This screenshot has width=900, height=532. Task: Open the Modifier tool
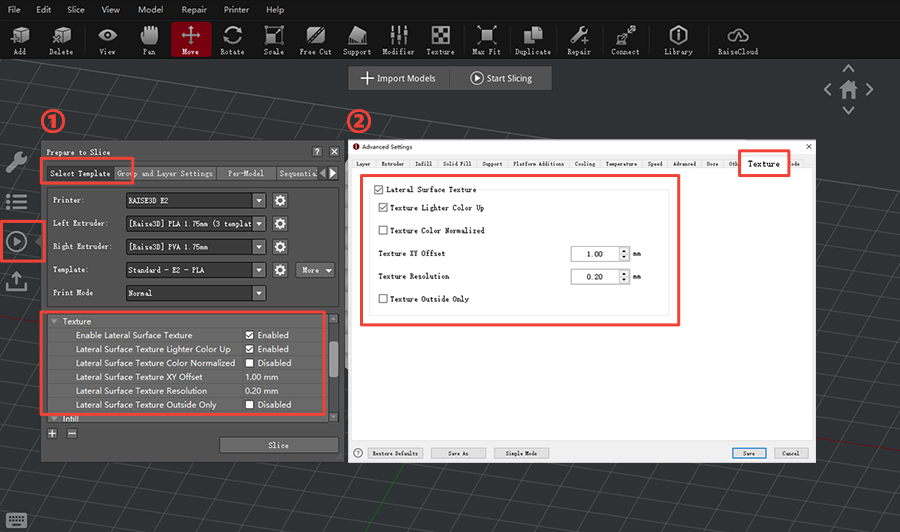[398, 40]
